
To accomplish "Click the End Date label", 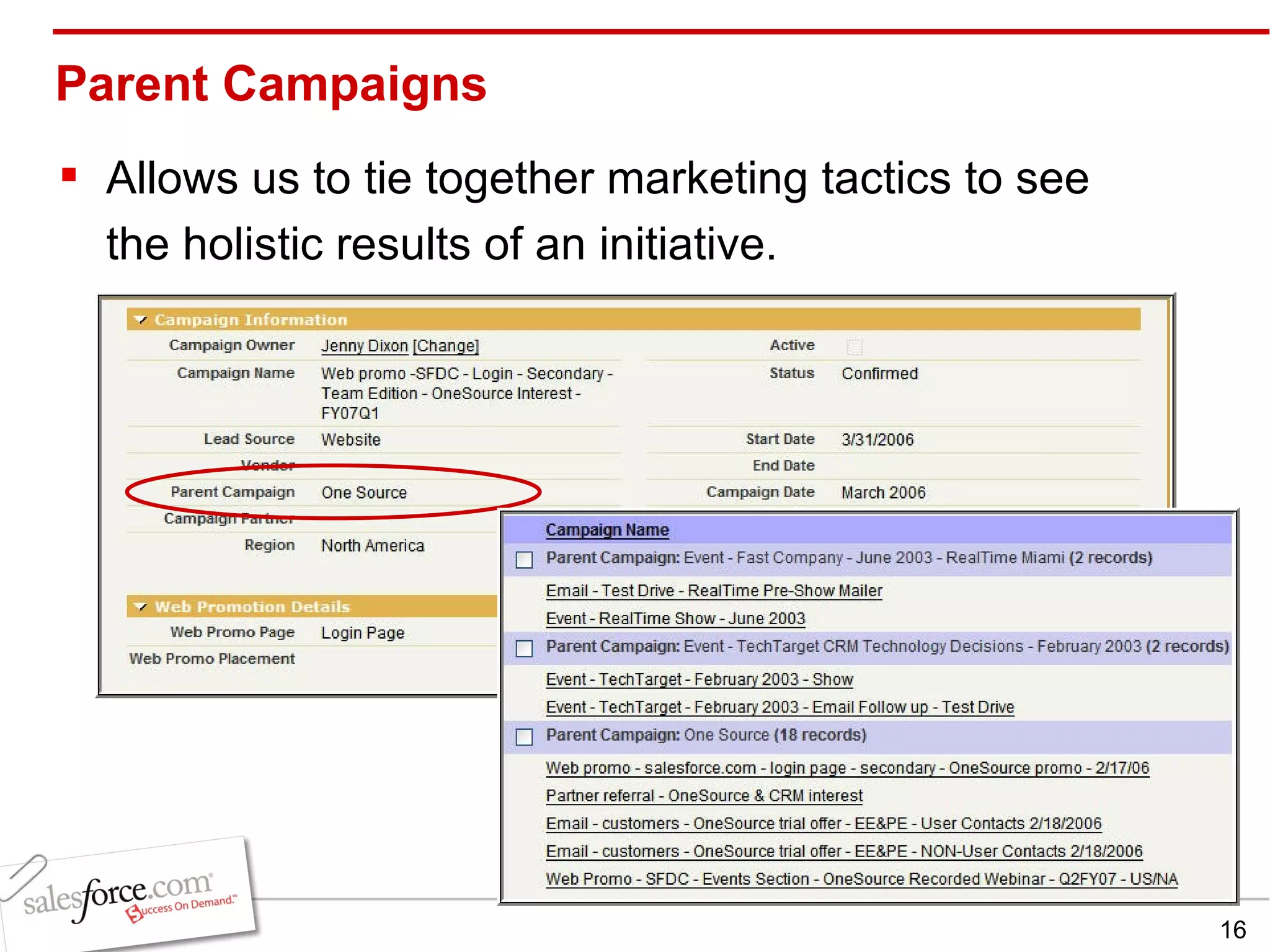I will point(783,465).
